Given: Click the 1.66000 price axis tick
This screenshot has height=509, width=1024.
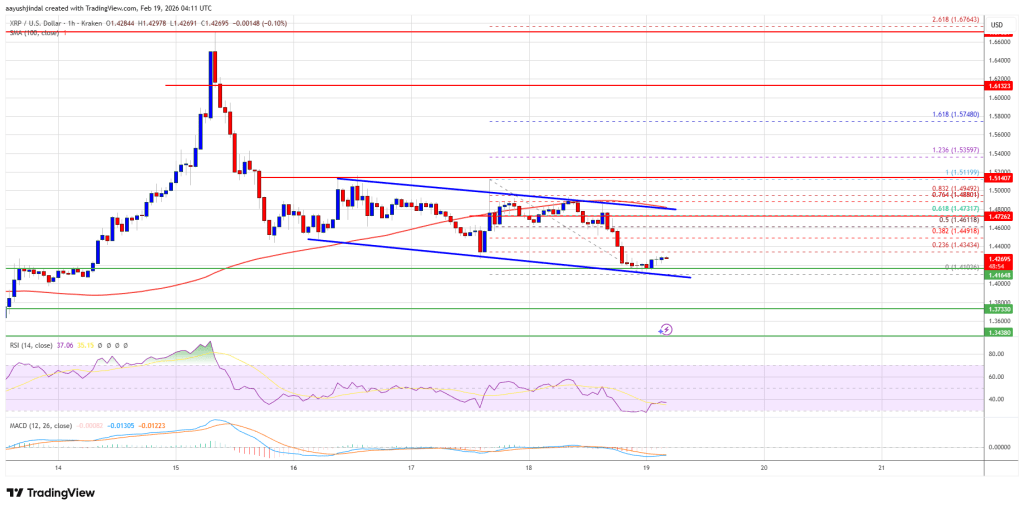Looking at the screenshot, I should coord(999,42).
